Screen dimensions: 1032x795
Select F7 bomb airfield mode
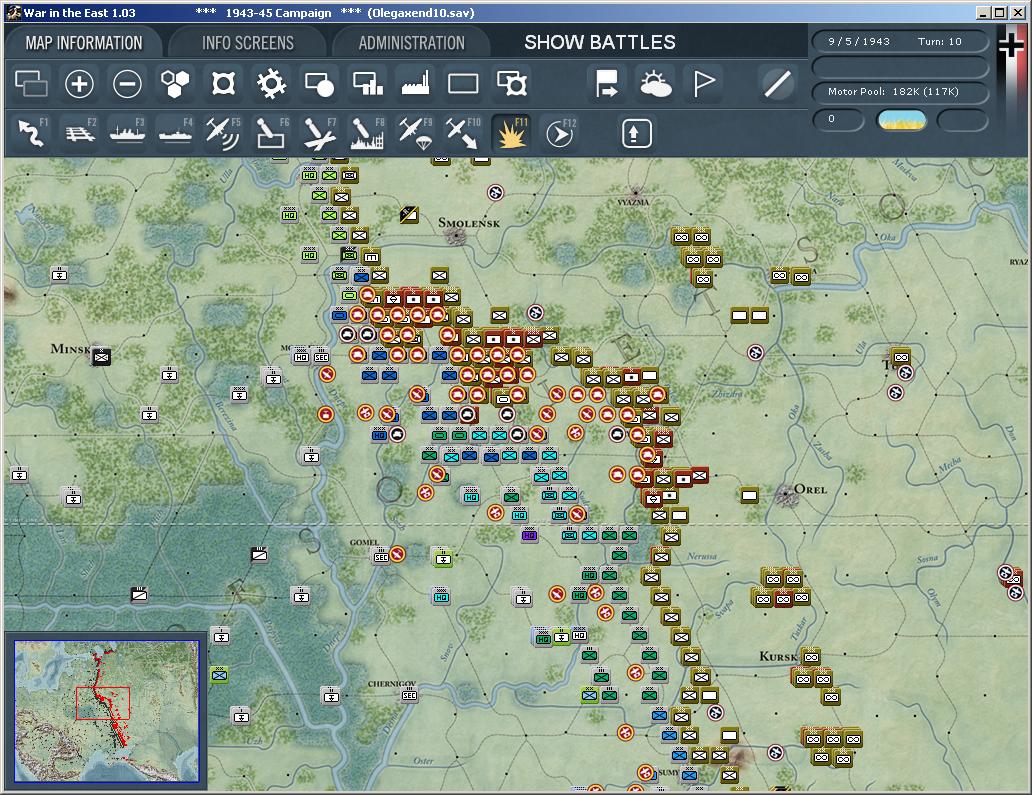tap(319, 132)
